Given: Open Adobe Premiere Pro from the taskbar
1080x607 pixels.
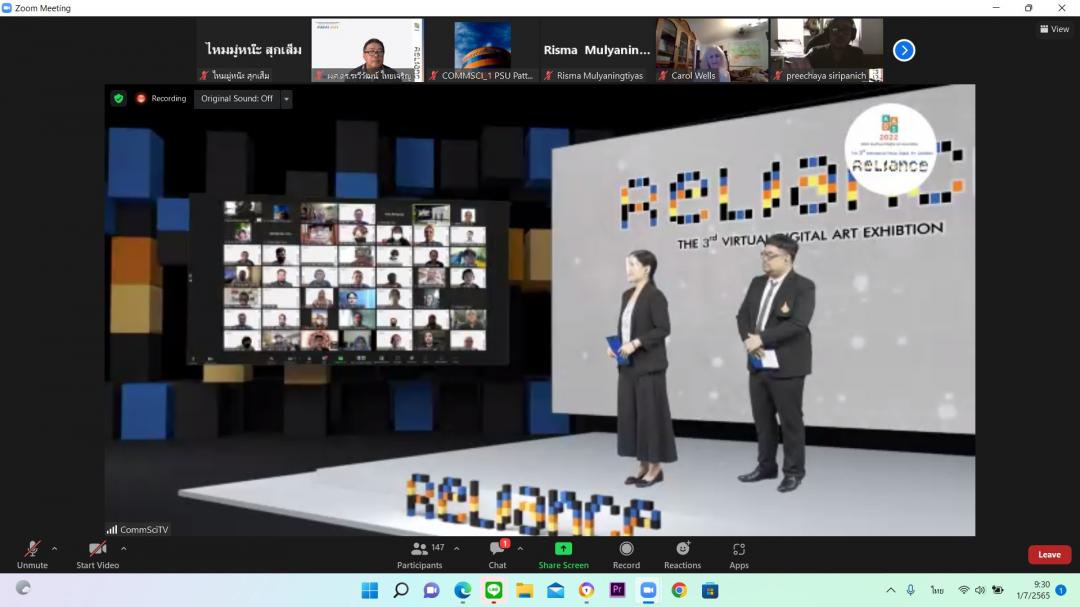Looking at the screenshot, I should click(617, 590).
